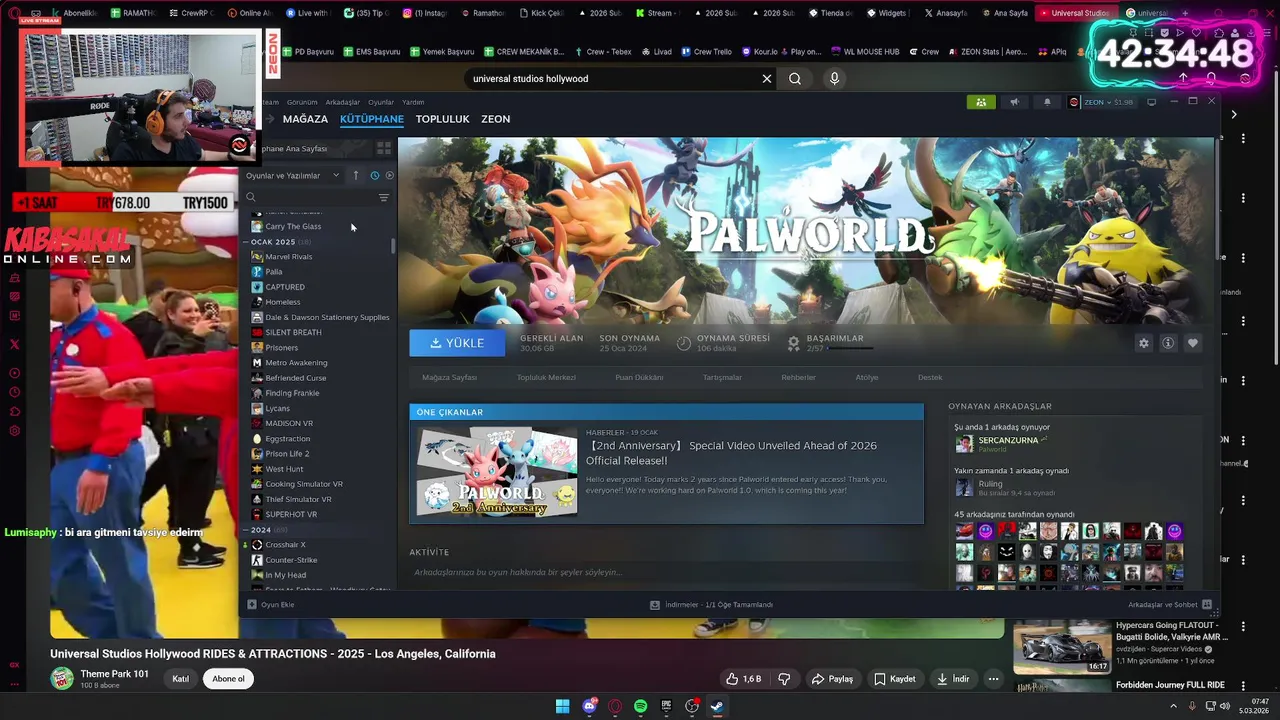Image resolution: width=1280 pixels, height=720 pixels.
Task: Open Windows Start menu
Action: tap(563, 706)
